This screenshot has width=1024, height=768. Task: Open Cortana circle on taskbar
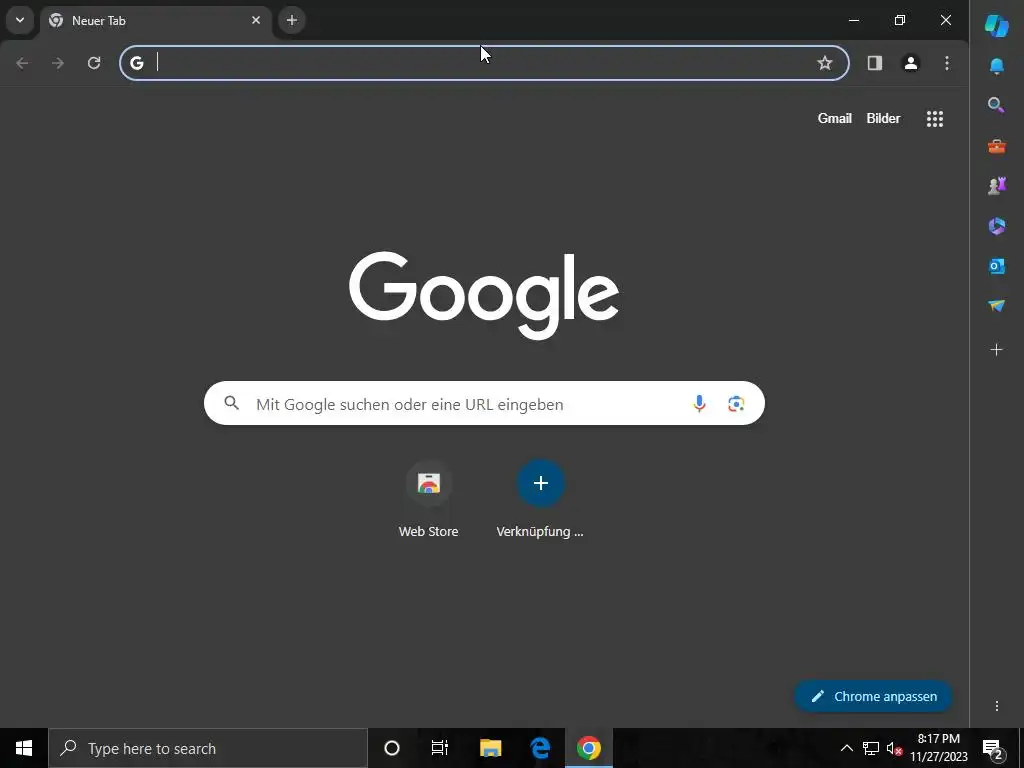[x=392, y=748]
